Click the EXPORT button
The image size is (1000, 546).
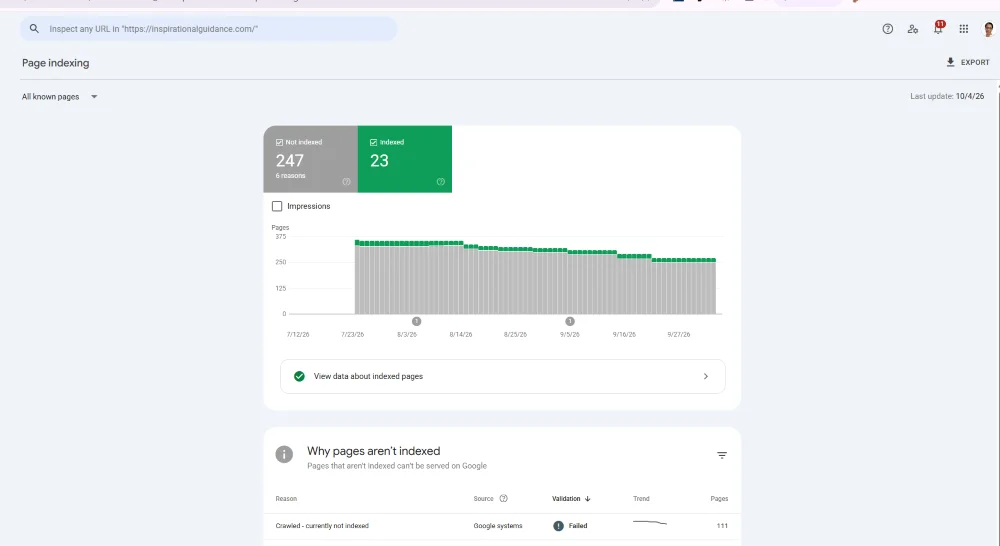(967, 62)
